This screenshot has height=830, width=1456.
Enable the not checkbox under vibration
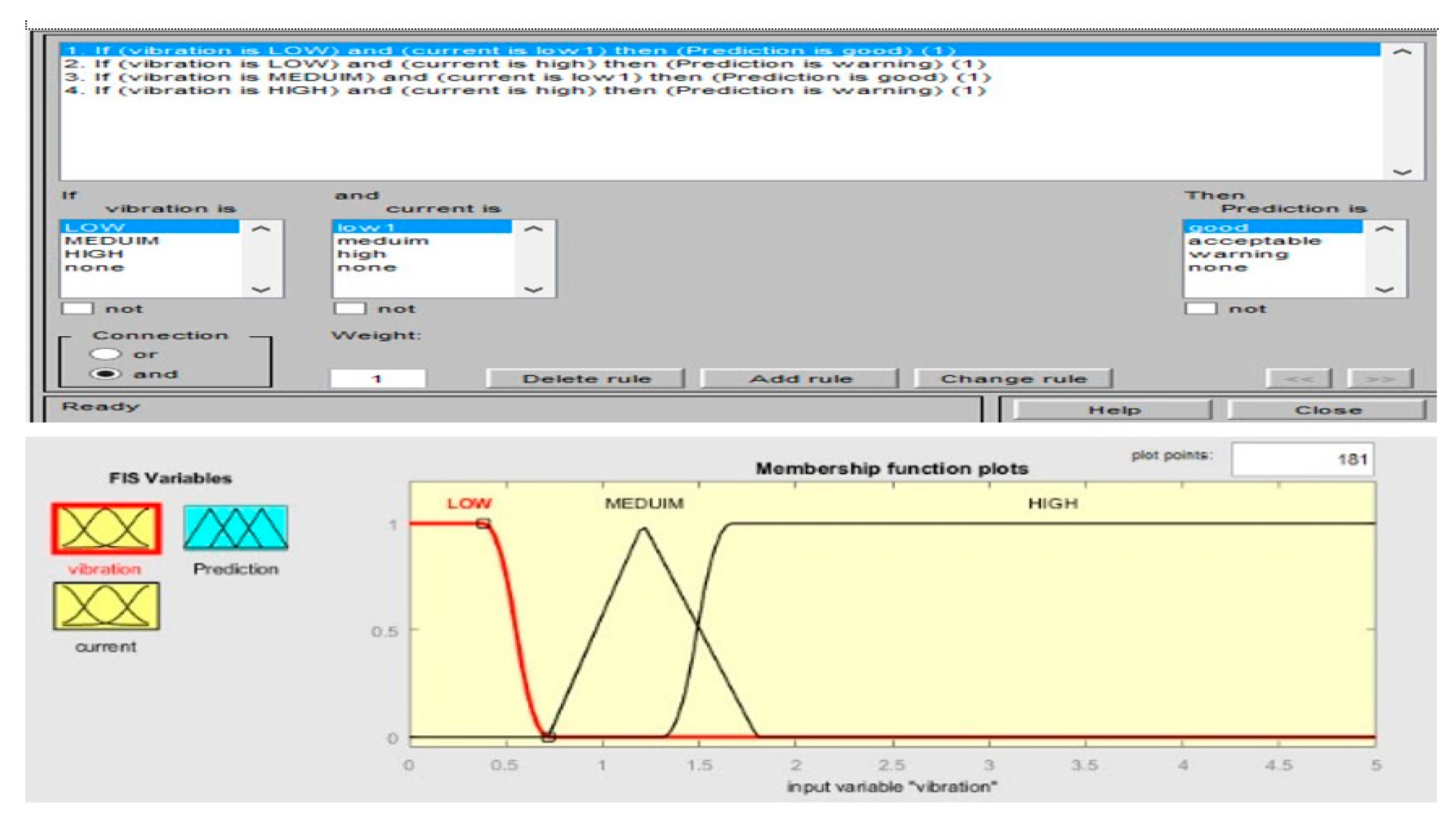coord(78,308)
